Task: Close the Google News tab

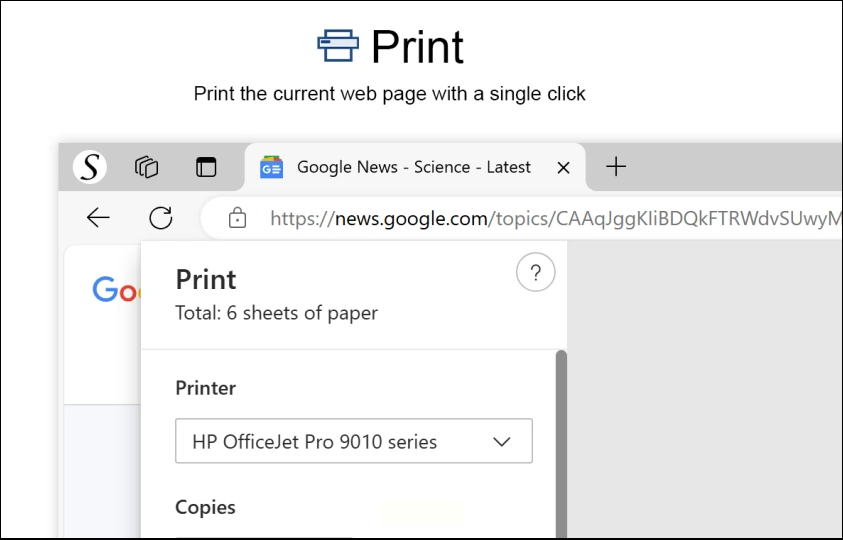Action: [x=564, y=168]
